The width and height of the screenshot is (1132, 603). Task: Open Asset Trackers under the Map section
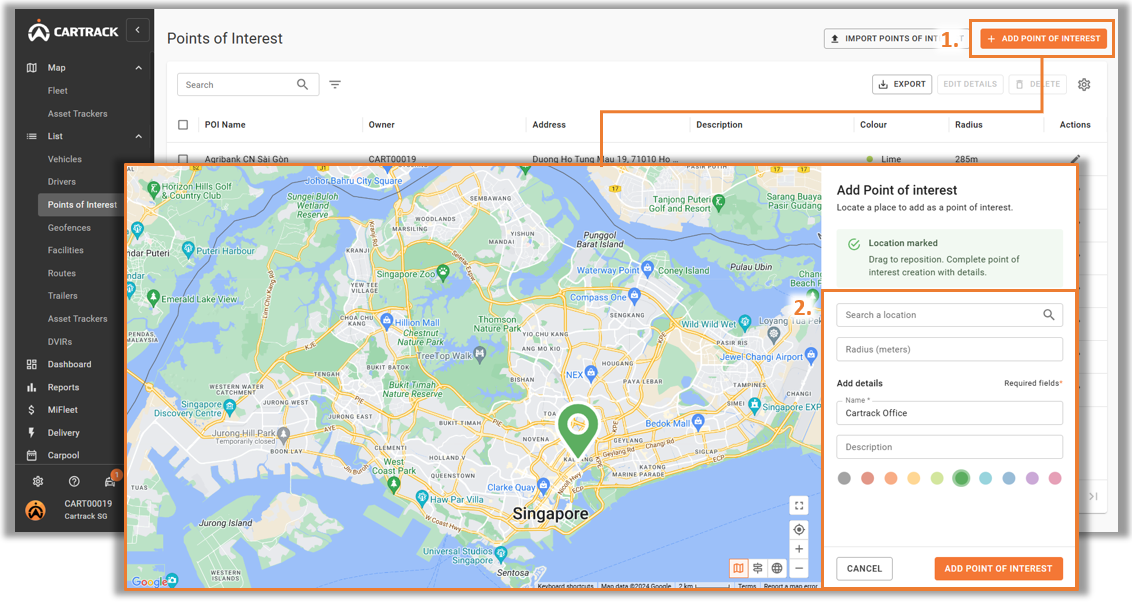tap(77, 114)
